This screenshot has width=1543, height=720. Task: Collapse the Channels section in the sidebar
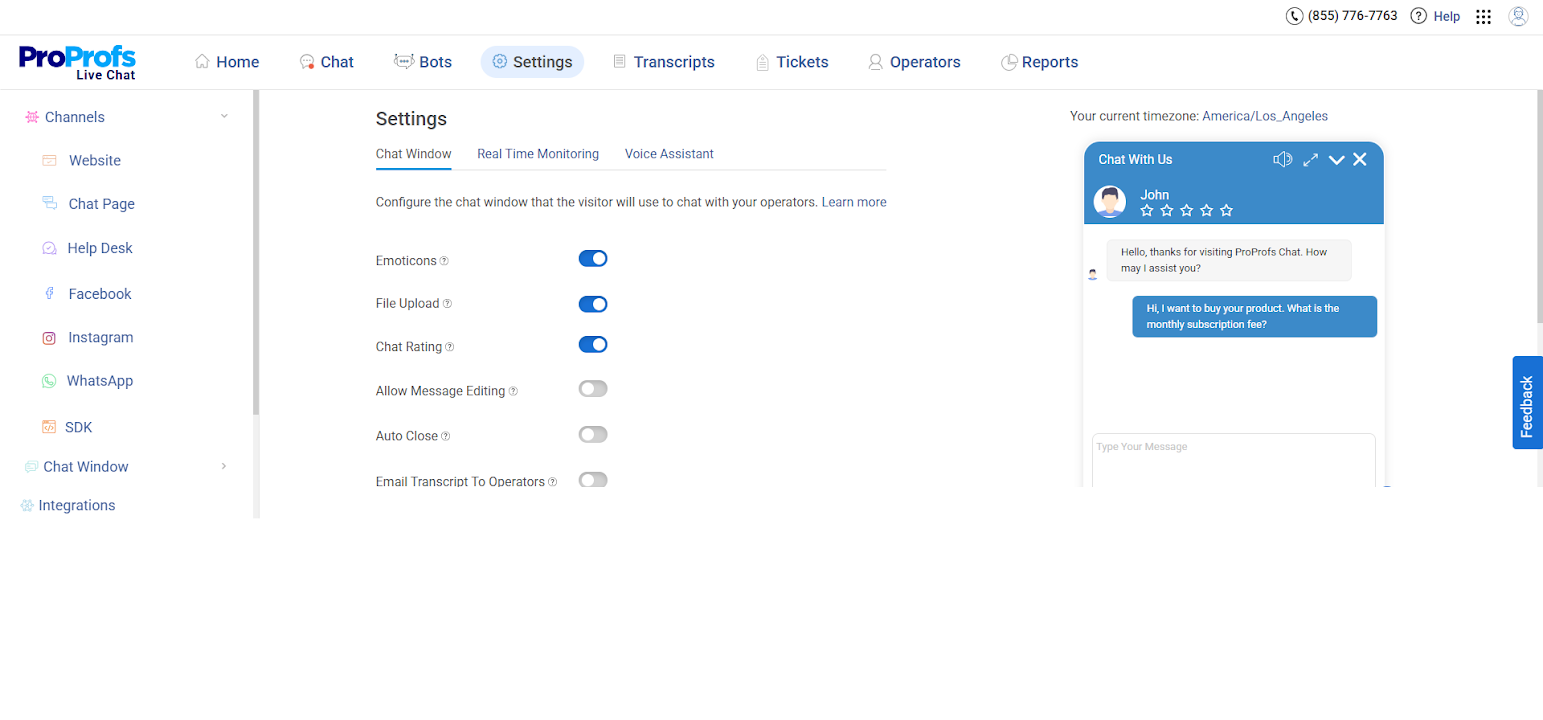[224, 116]
